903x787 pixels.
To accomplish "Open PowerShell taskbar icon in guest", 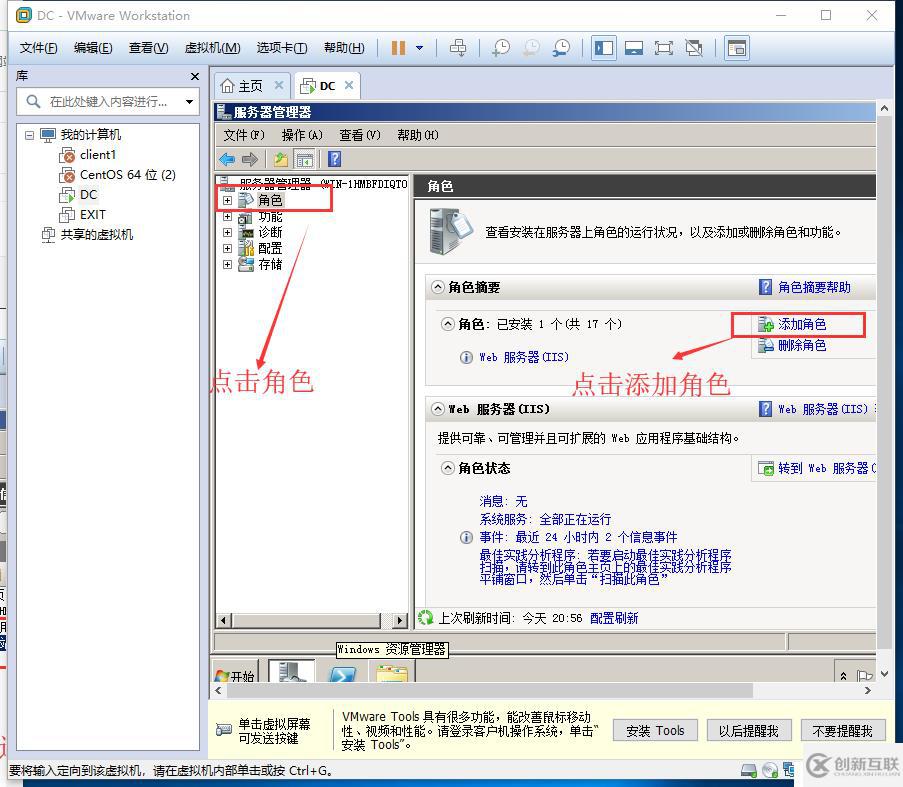I will point(342,674).
